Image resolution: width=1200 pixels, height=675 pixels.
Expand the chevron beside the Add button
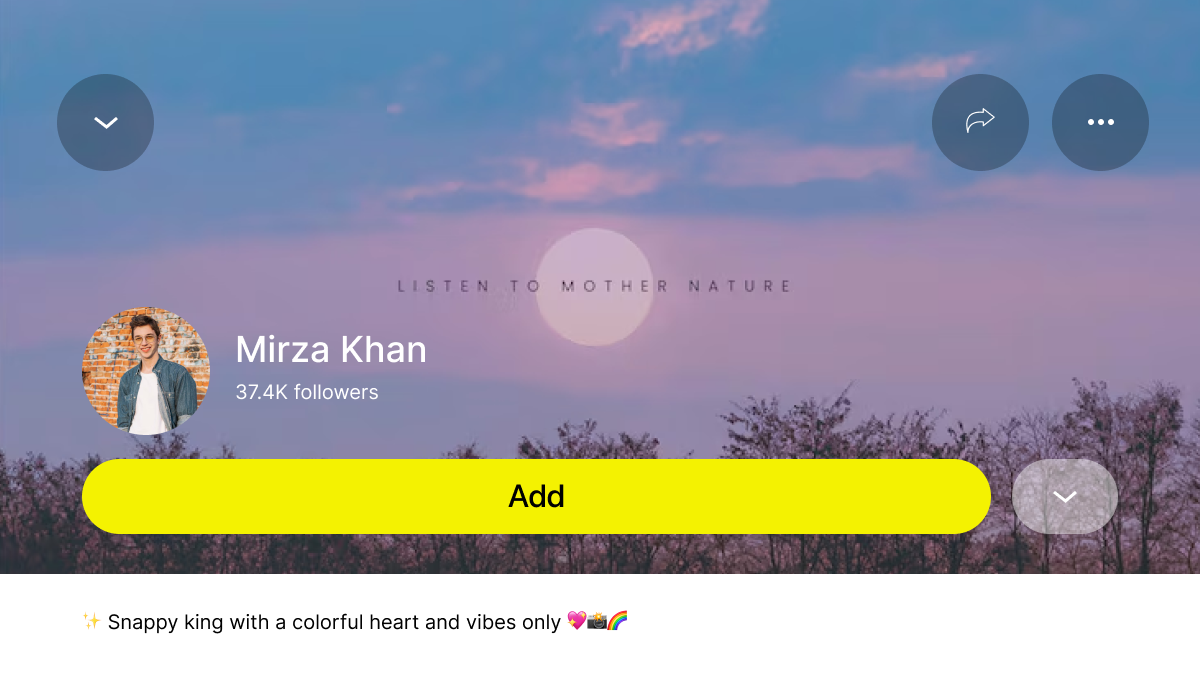1065,496
